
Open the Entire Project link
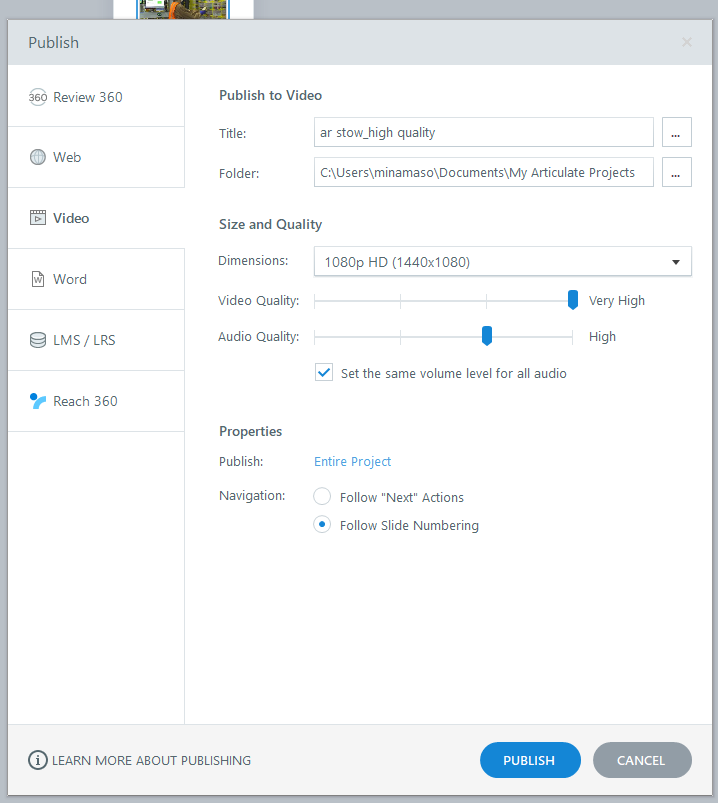coord(352,461)
